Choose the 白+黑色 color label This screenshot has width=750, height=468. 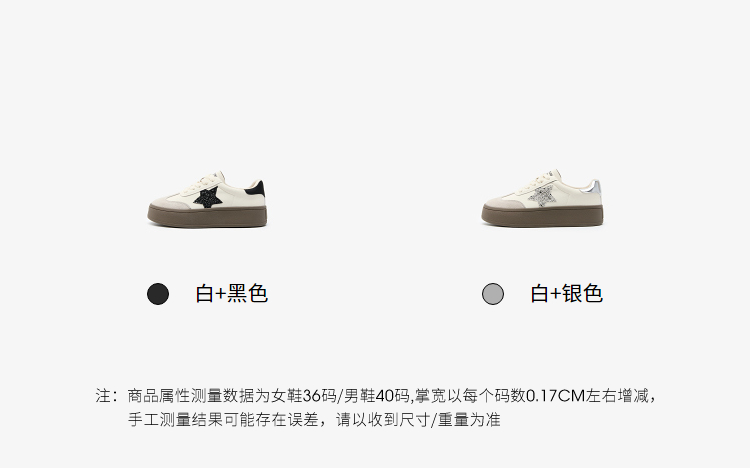[x=232, y=293]
